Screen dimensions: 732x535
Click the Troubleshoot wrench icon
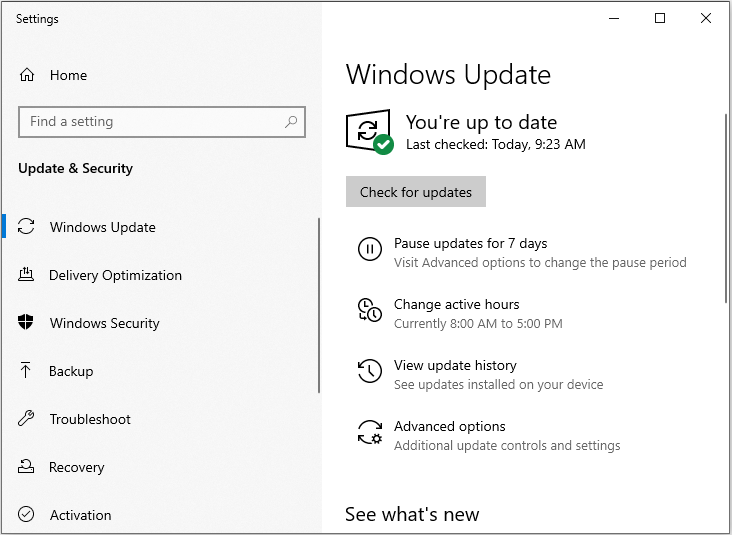pyautogui.click(x=27, y=419)
